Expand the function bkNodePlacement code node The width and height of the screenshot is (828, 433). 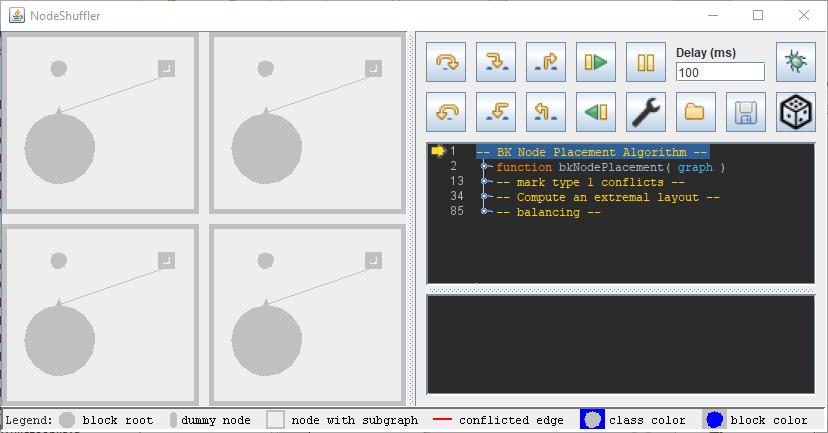pos(485,167)
